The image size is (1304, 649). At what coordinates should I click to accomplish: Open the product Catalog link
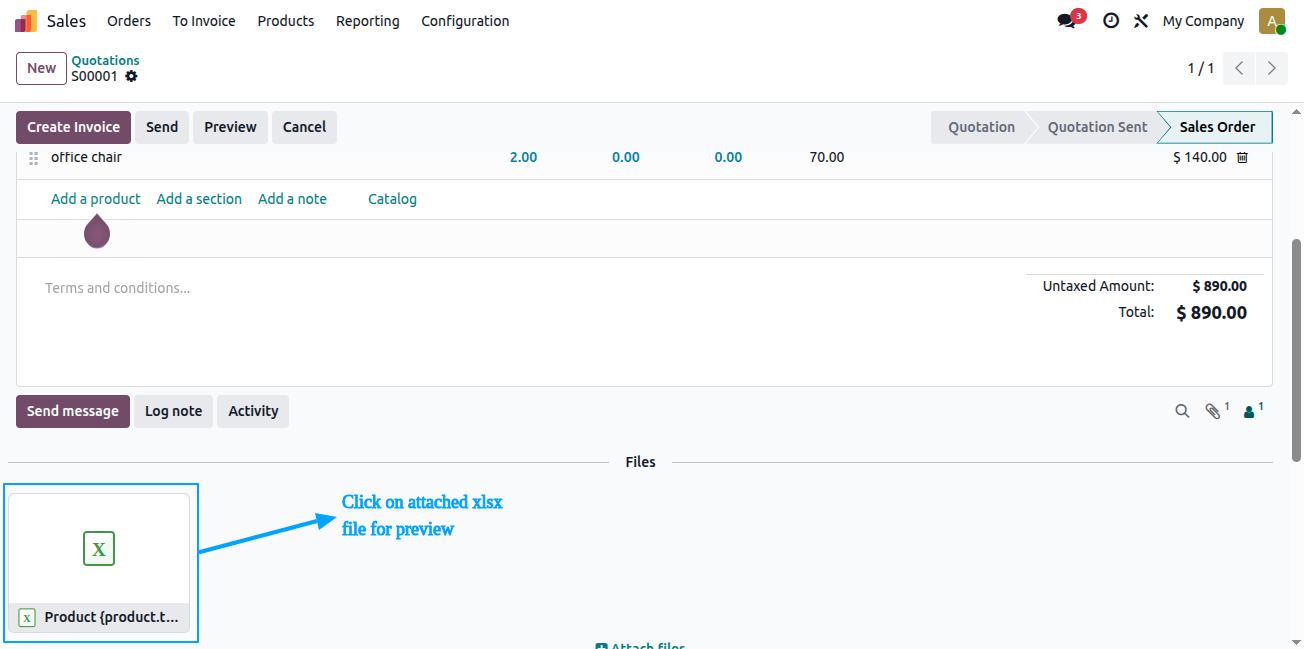tap(392, 199)
